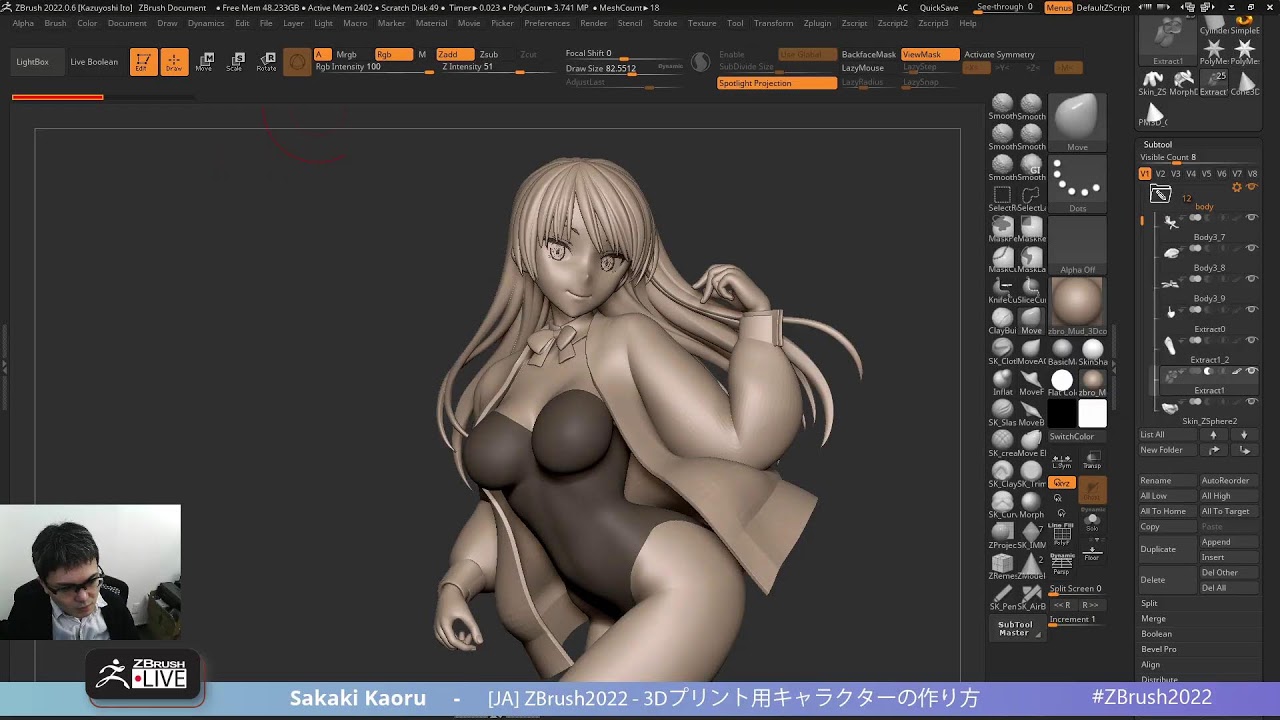Choose the Flat Color material icon

coord(1062,381)
